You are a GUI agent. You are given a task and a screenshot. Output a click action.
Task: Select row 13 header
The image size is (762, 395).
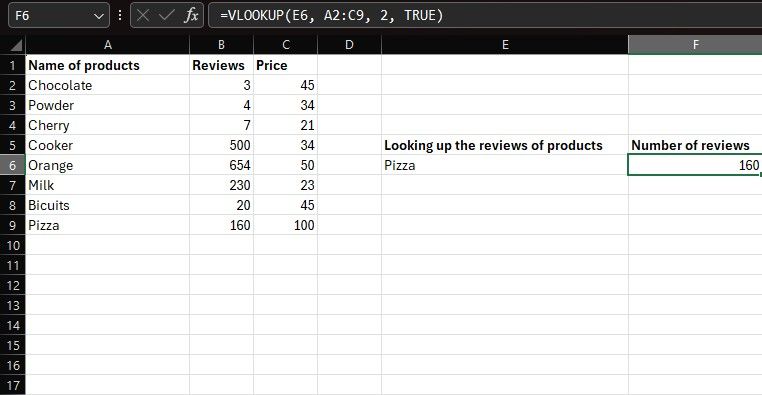13,306
